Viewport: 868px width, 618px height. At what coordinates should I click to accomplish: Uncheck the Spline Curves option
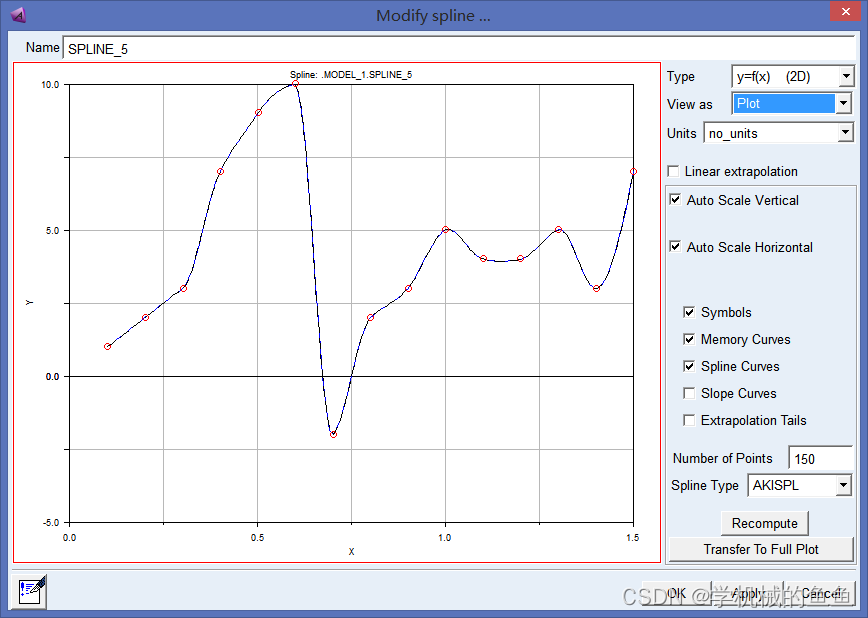689,367
